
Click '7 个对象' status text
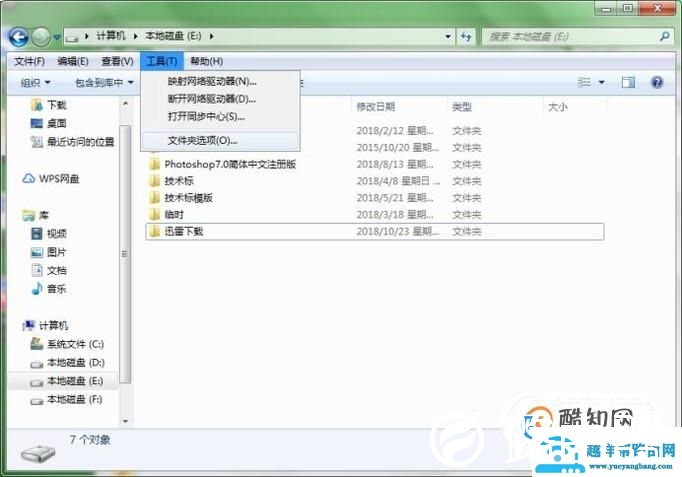90,440
